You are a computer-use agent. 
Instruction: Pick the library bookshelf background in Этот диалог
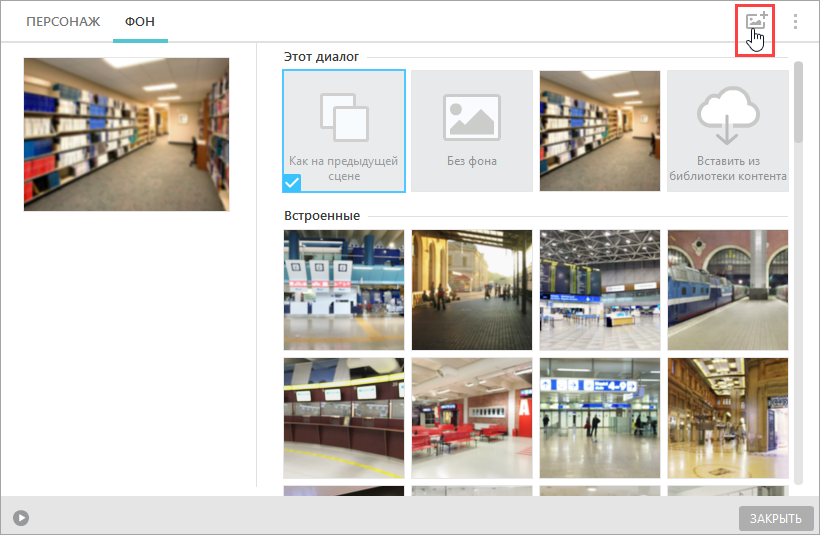pyautogui.click(x=600, y=131)
